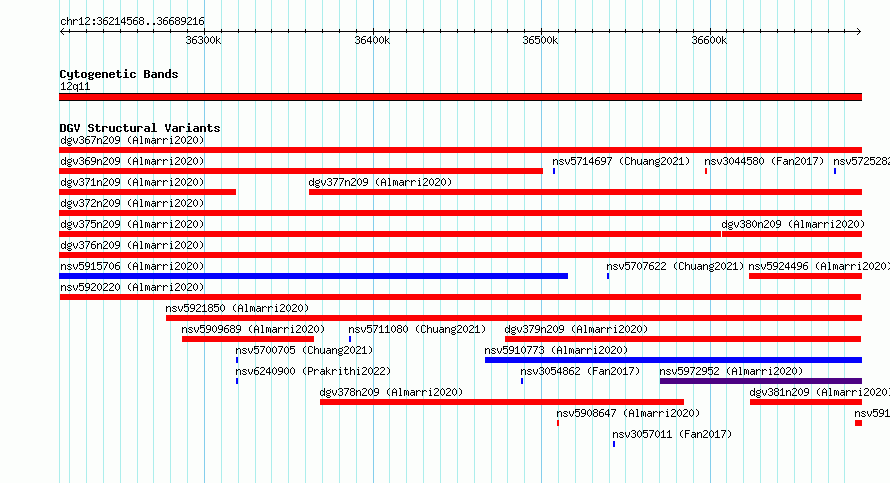This screenshot has height=483, width=890.
Task: Click nsv5714697 (Chuang2021) label
Action: coord(621,161)
